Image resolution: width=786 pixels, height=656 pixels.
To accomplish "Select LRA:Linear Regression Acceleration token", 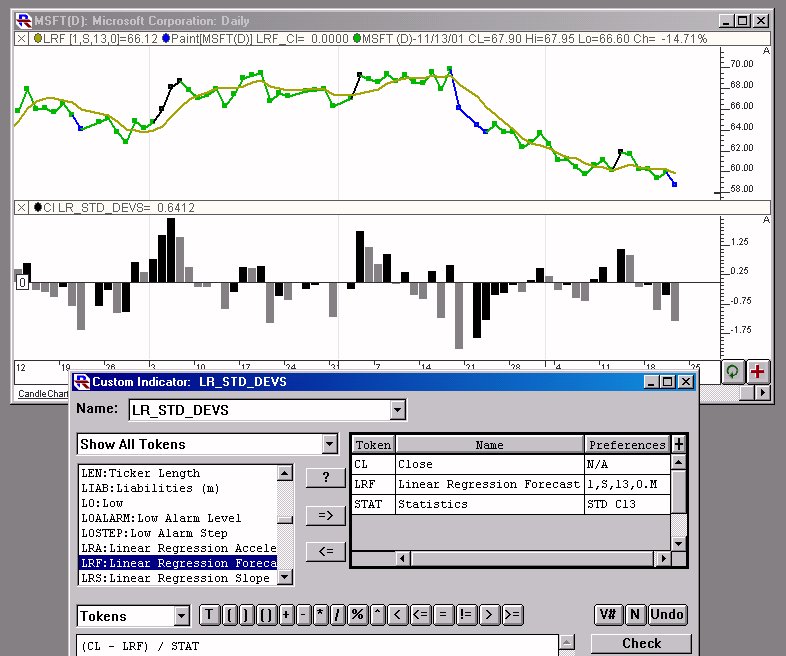I will pos(178,548).
